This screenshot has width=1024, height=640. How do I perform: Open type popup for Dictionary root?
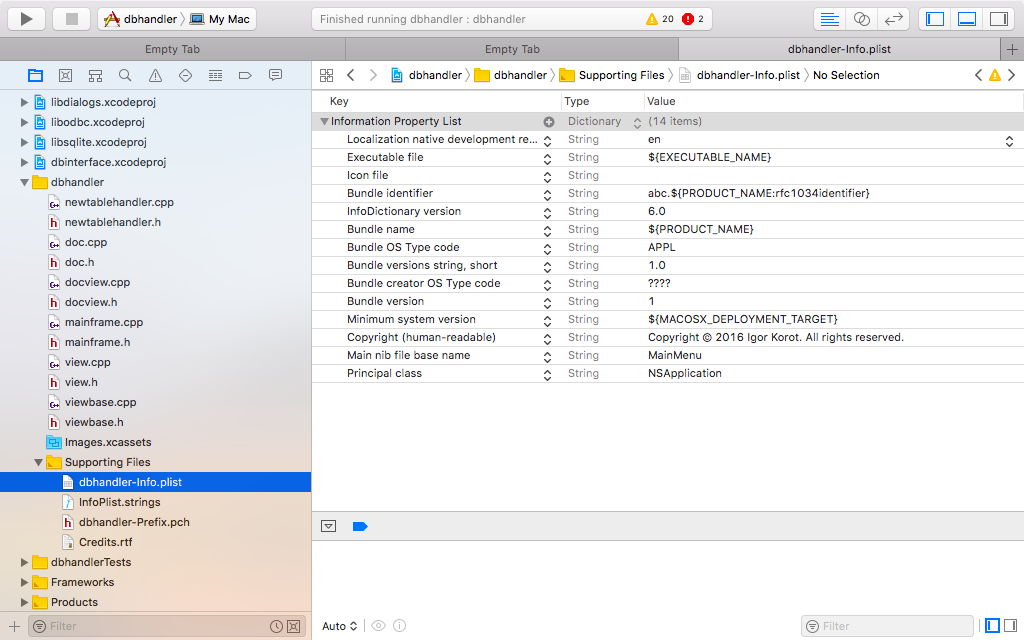(x=637, y=122)
